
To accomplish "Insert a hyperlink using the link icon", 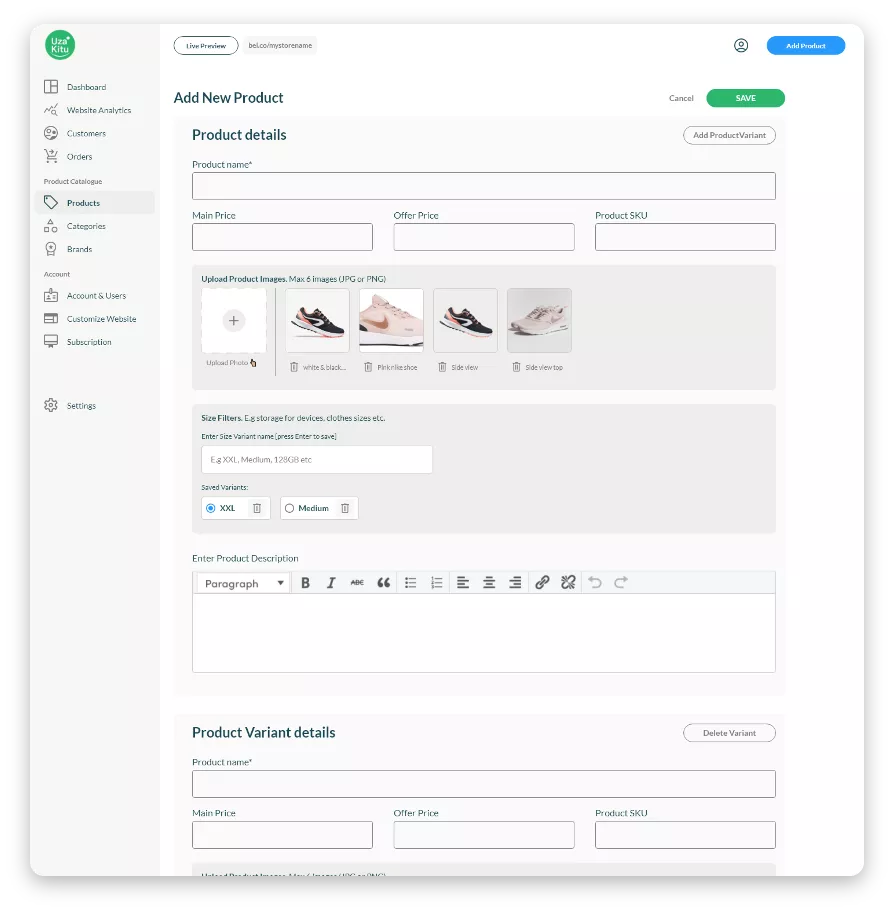I will pos(543,583).
